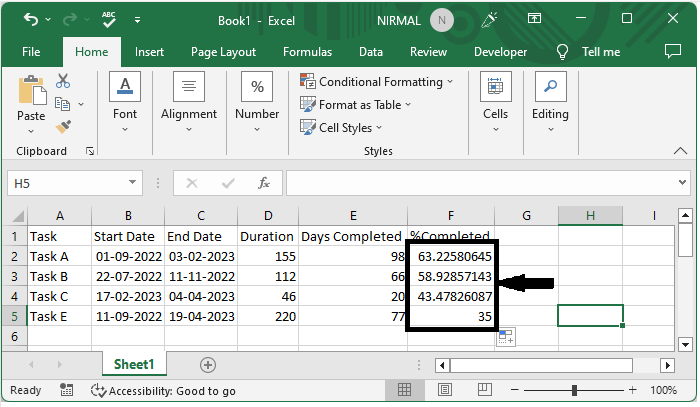Open the Formulas ribbon tab
The width and height of the screenshot is (700, 407).
[307, 52]
